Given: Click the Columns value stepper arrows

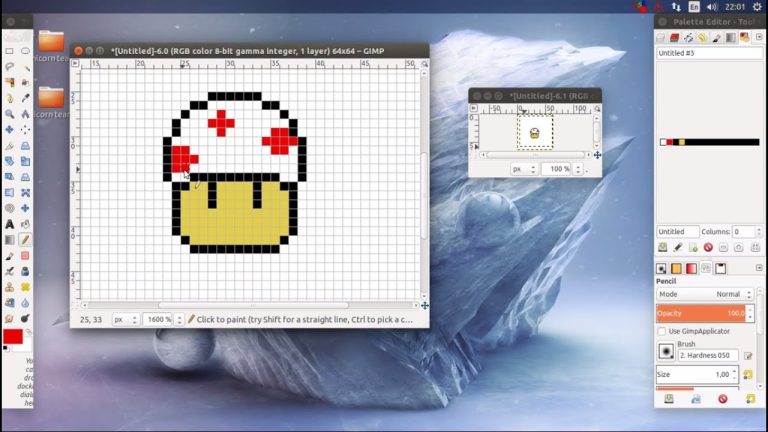Looking at the screenshot, I should pos(759,232).
